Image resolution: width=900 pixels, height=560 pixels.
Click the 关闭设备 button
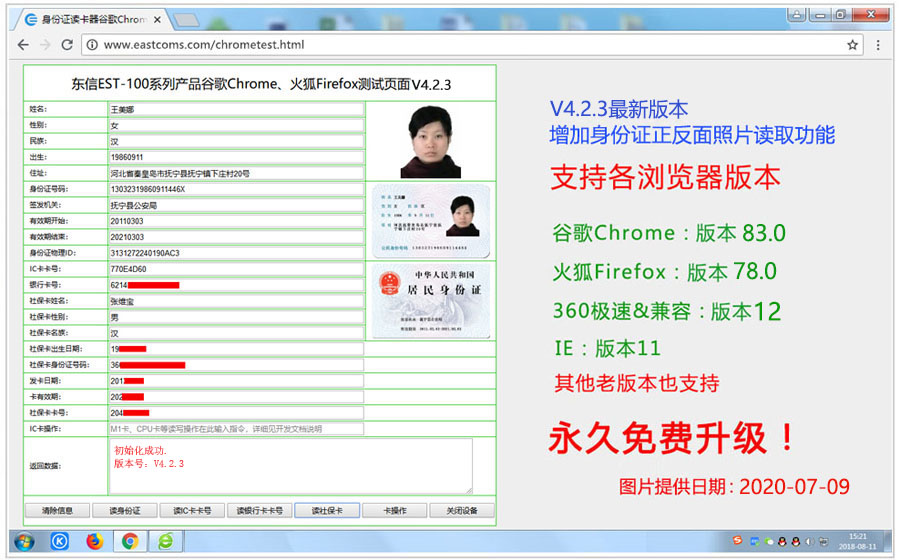(462, 511)
